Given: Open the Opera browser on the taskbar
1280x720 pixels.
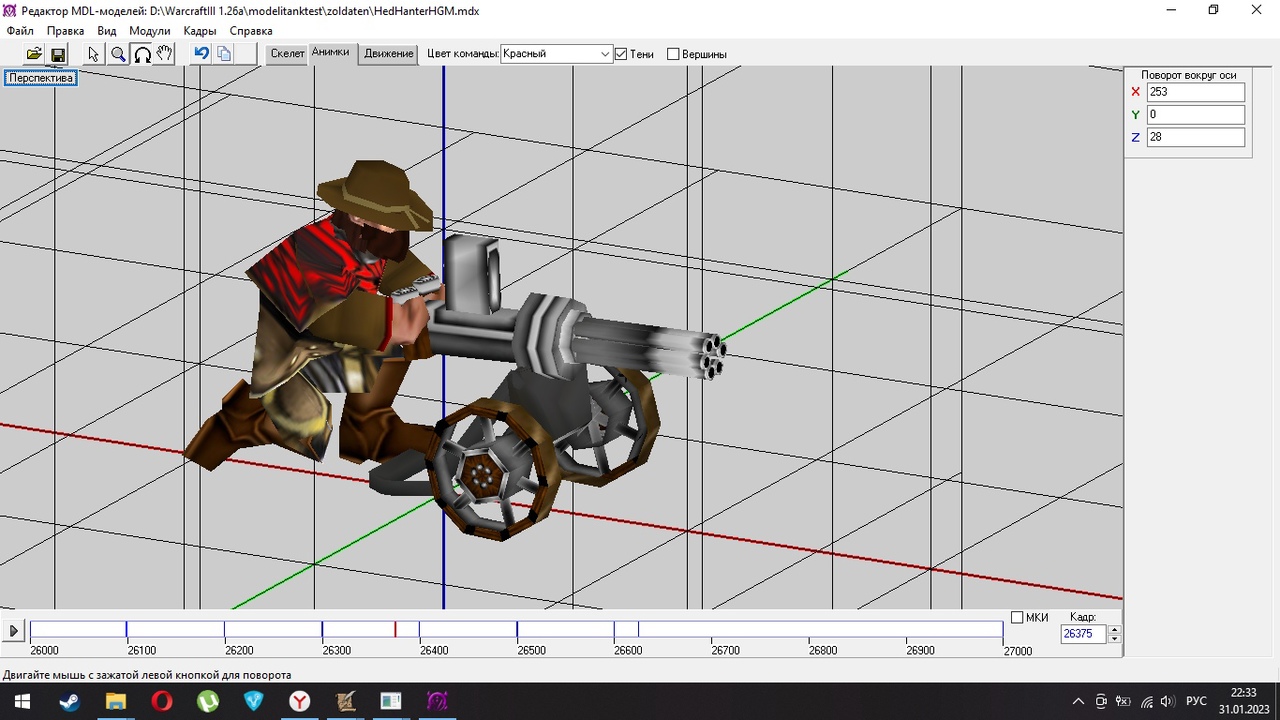Looking at the screenshot, I should pos(161,701).
